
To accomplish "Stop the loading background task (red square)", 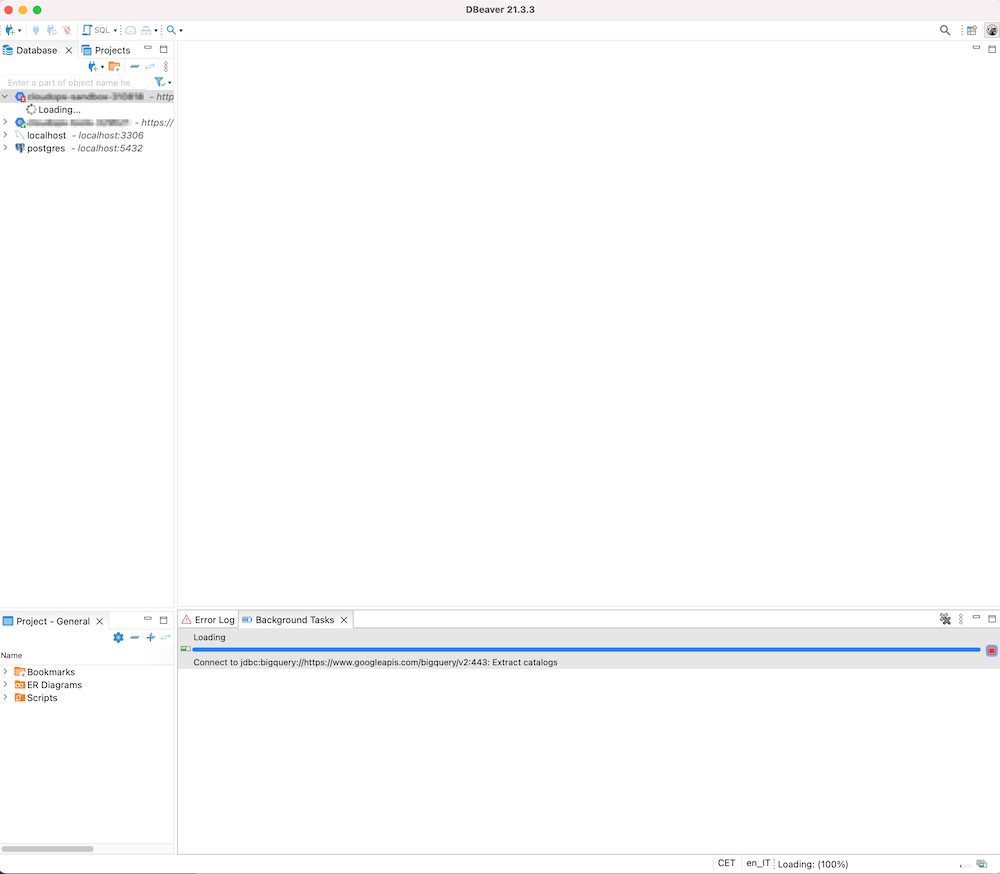I will point(991,650).
